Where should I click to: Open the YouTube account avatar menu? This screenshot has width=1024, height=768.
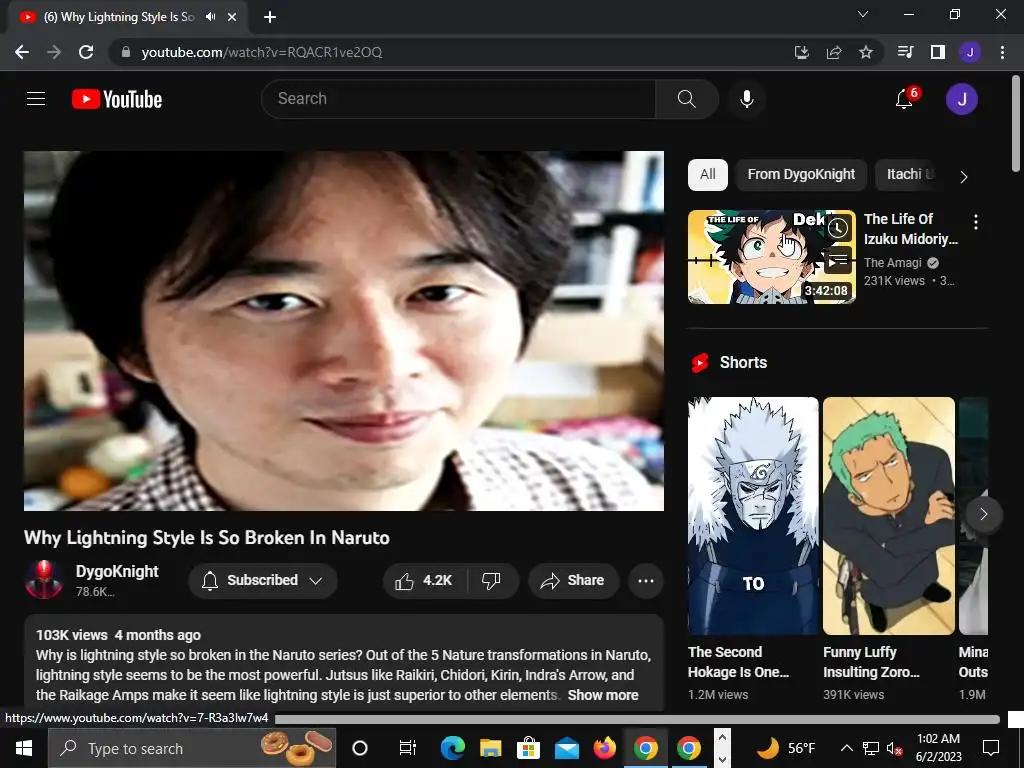(x=961, y=99)
